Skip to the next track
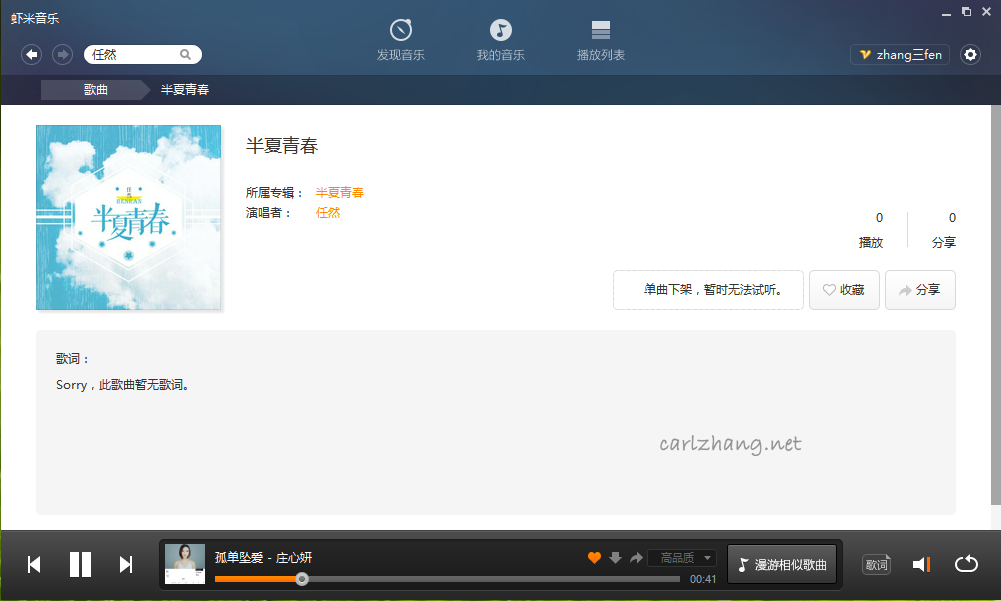Screen dimensions: 1001x601 tap(126, 565)
